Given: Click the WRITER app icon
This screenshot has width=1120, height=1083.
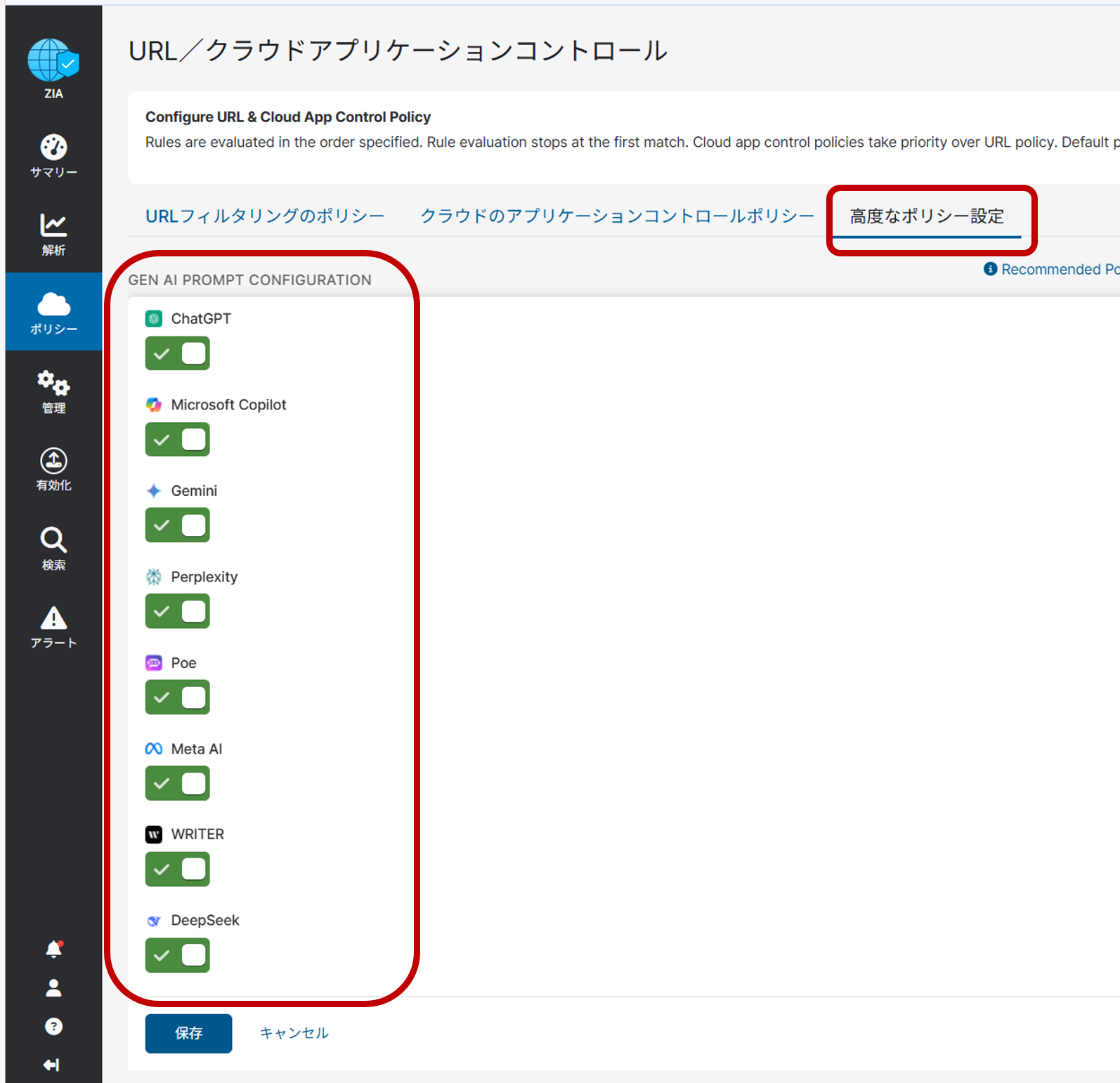Looking at the screenshot, I should click(154, 834).
